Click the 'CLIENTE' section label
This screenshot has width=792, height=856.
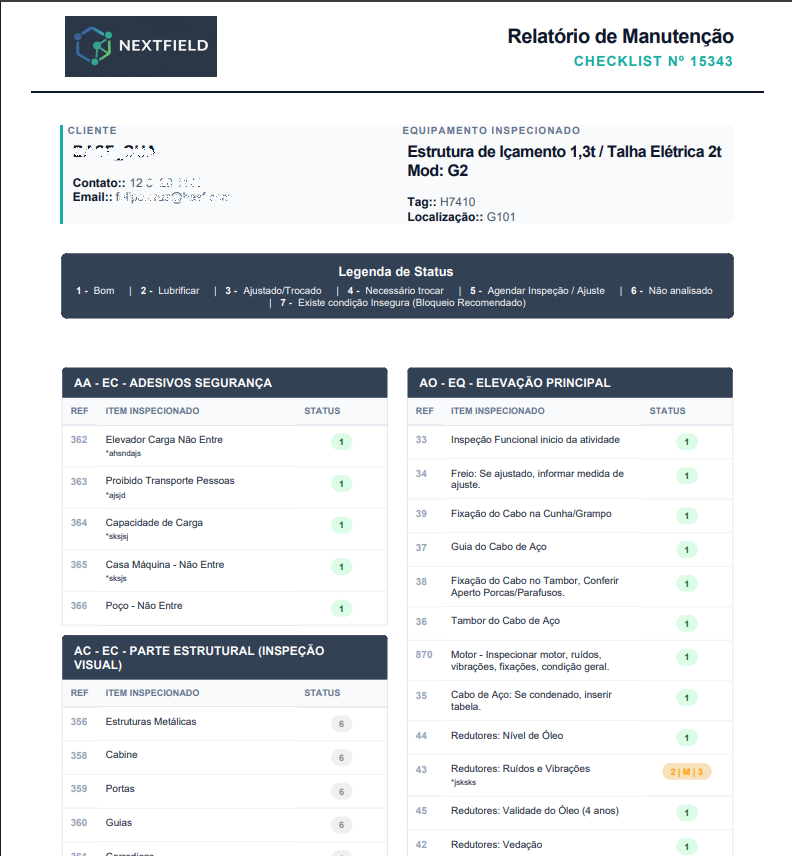tap(92, 130)
